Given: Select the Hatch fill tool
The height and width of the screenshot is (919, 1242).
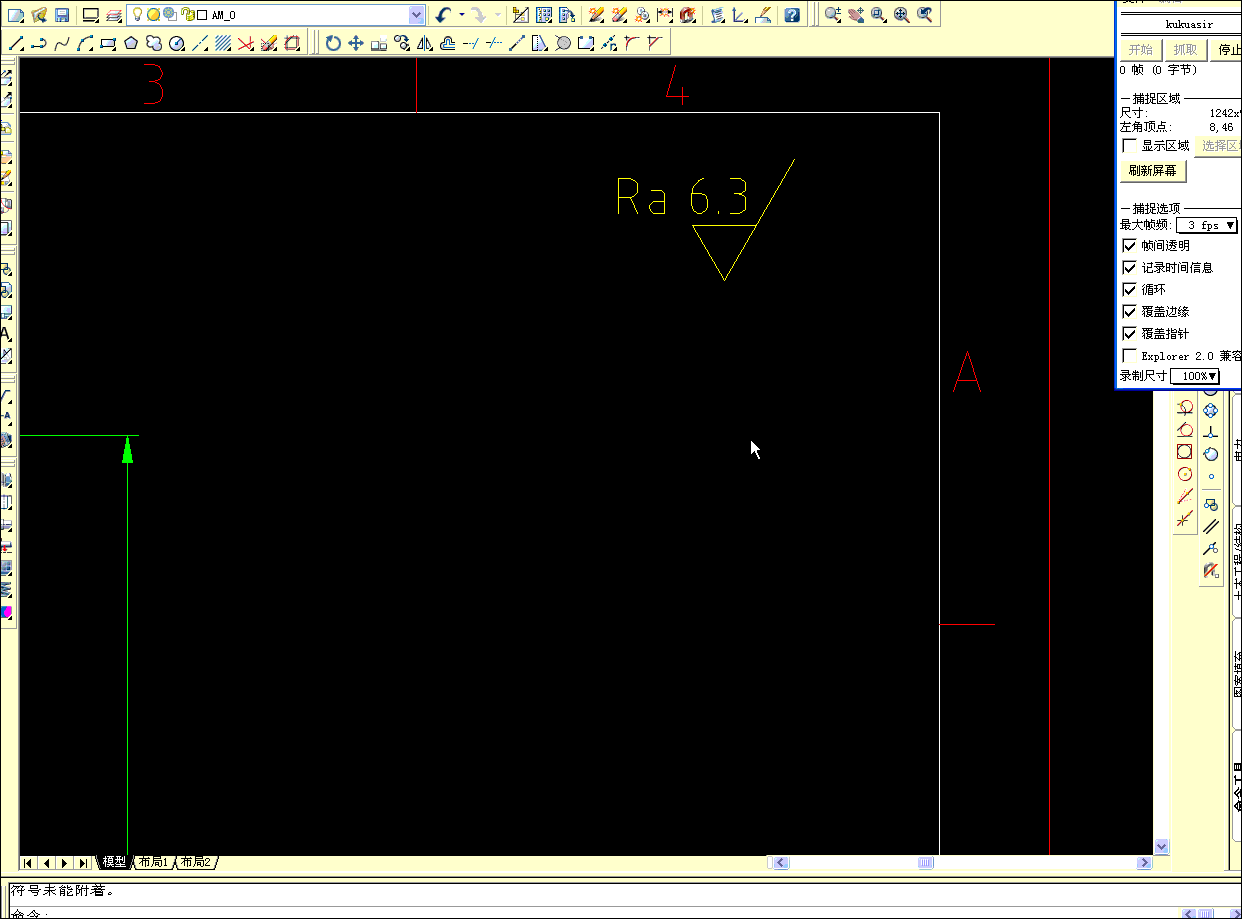Looking at the screenshot, I should coord(223,43).
